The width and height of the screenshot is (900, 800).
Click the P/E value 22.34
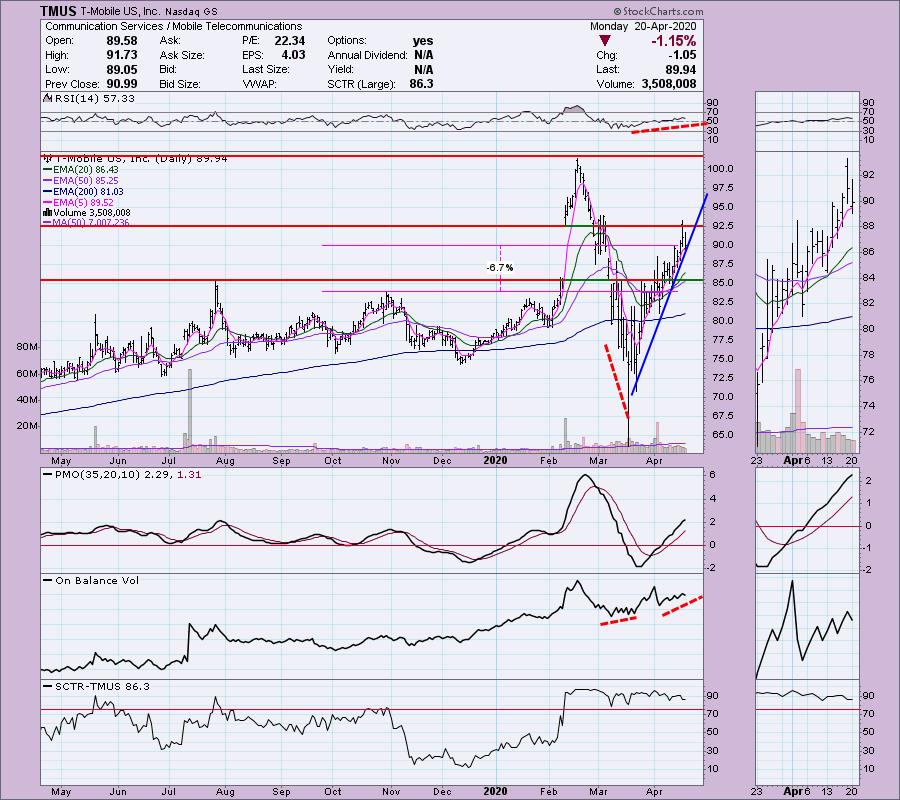[x=290, y=41]
